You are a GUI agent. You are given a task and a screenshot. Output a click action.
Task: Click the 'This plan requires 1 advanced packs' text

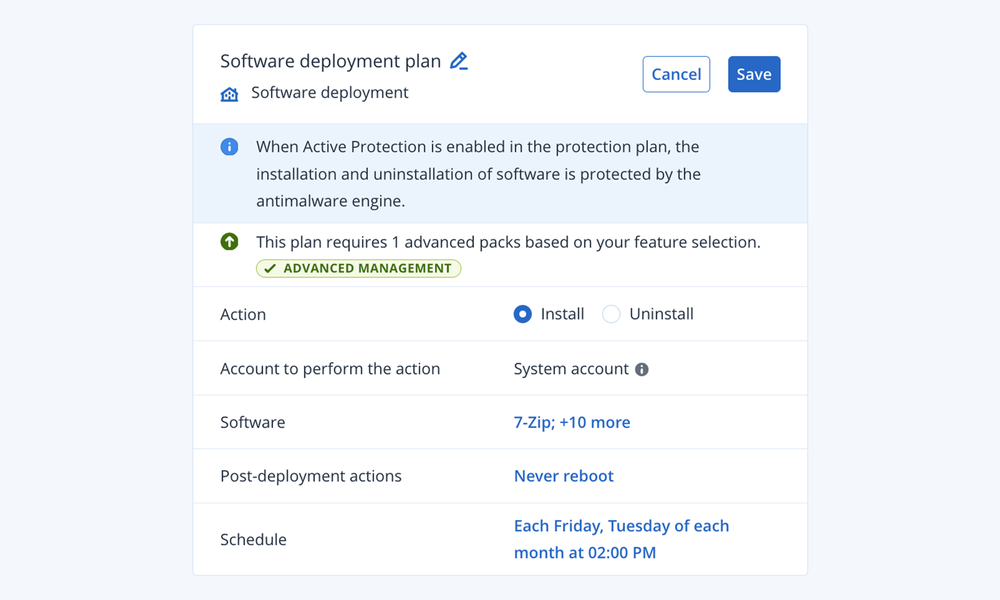click(508, 242)
